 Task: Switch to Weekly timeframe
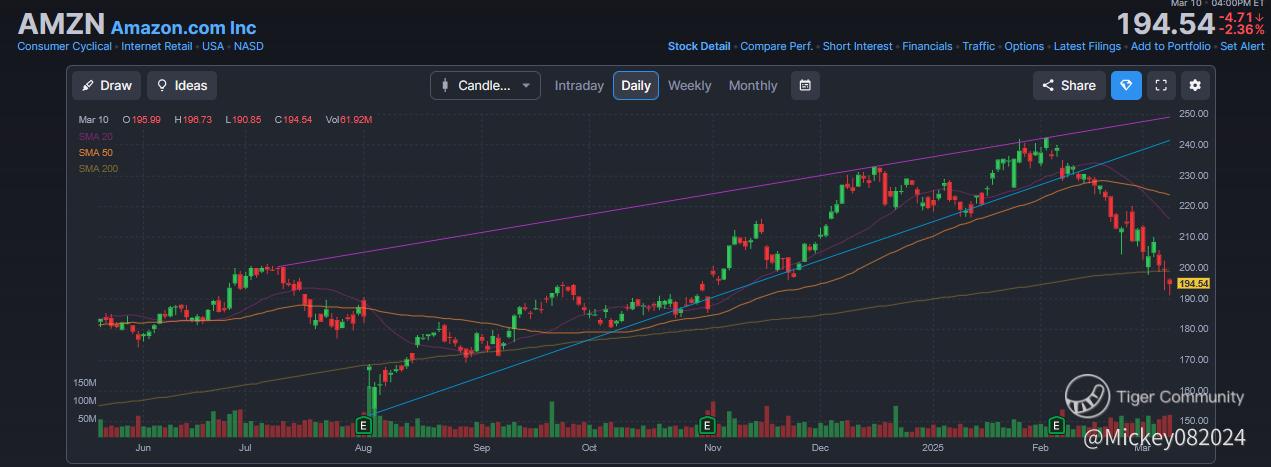coord(690,85)
